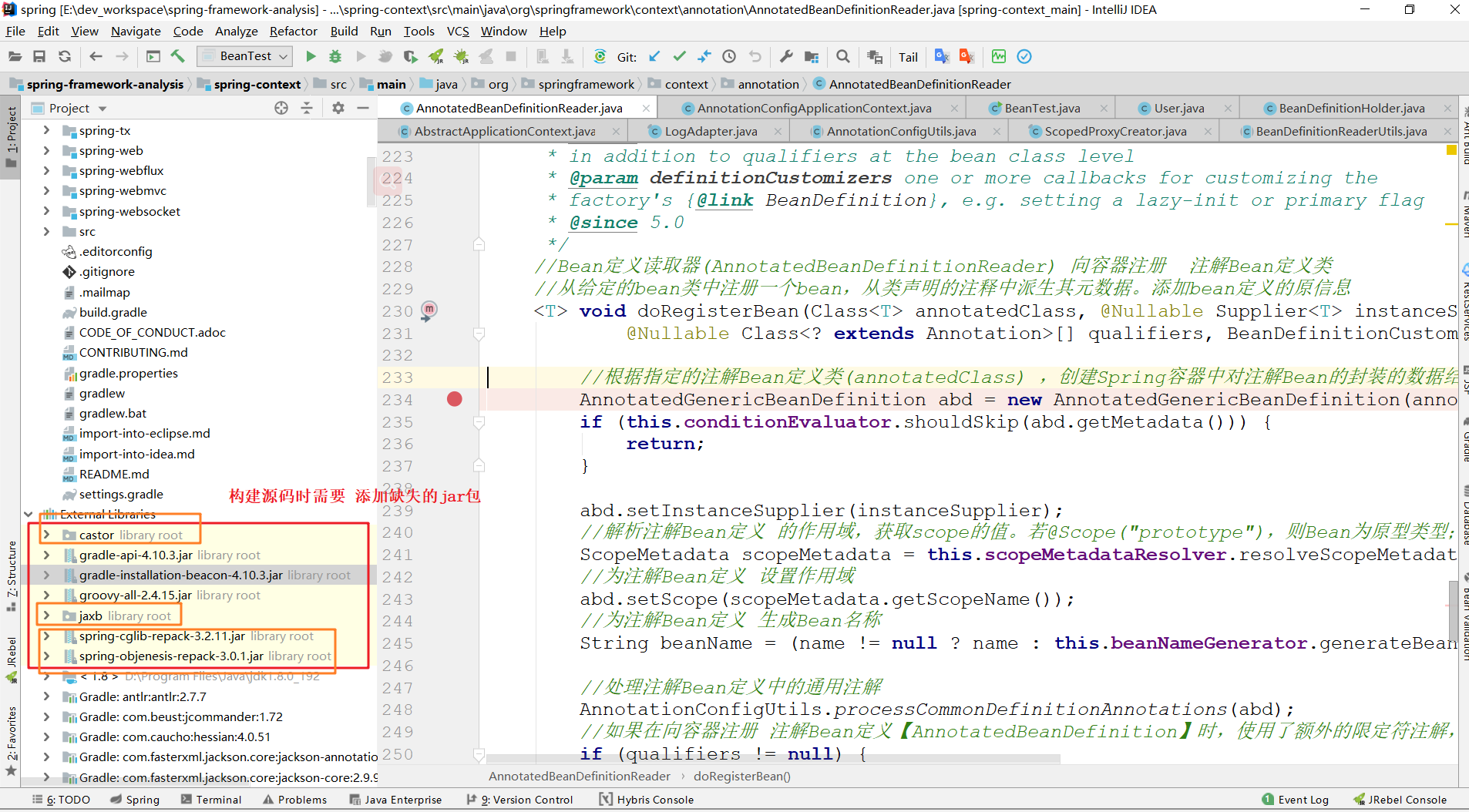
Task: Select build.gradle in the project tree
Action: 113,312
